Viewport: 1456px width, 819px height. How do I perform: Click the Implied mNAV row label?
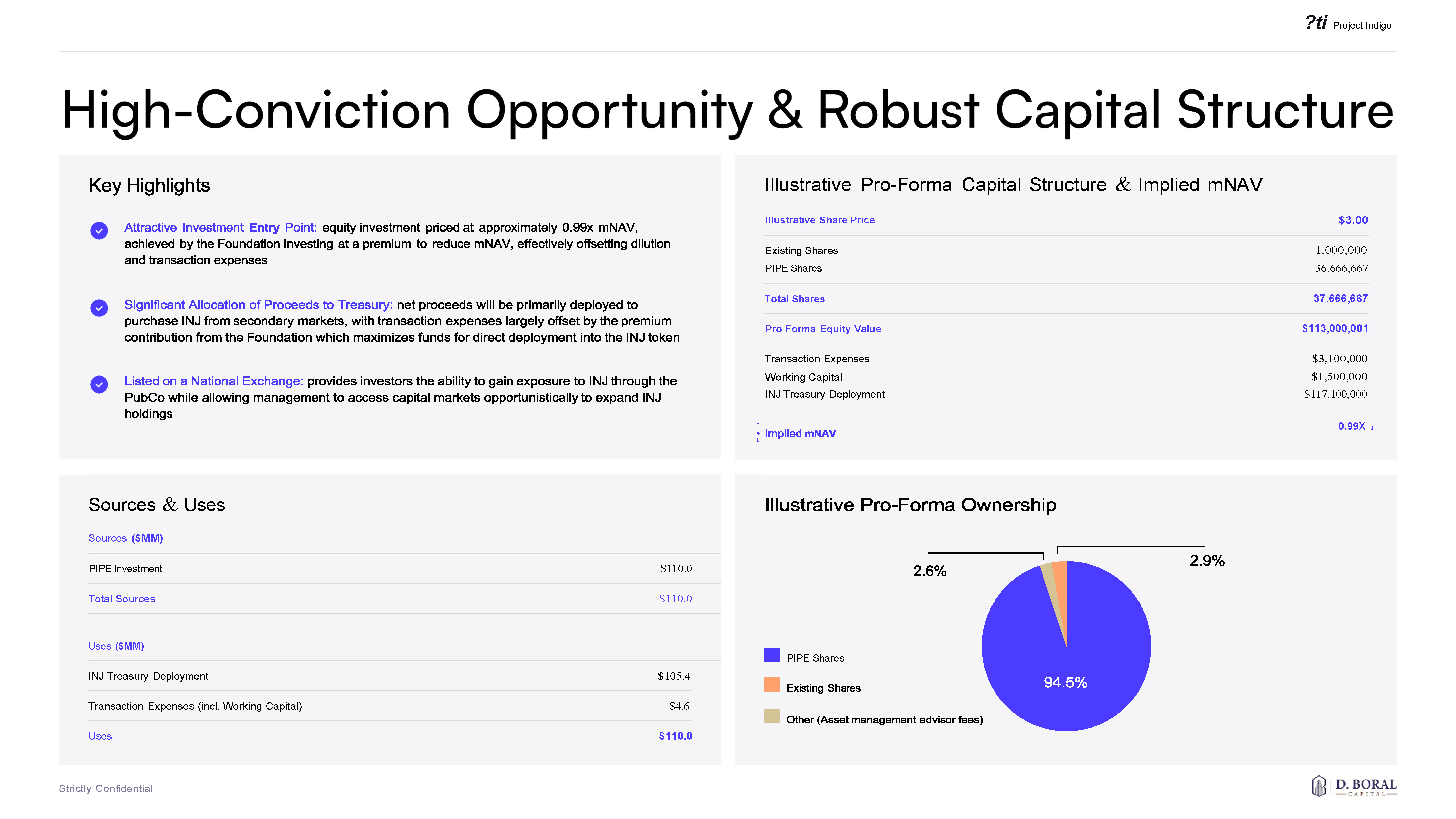[x=800, y=434]
